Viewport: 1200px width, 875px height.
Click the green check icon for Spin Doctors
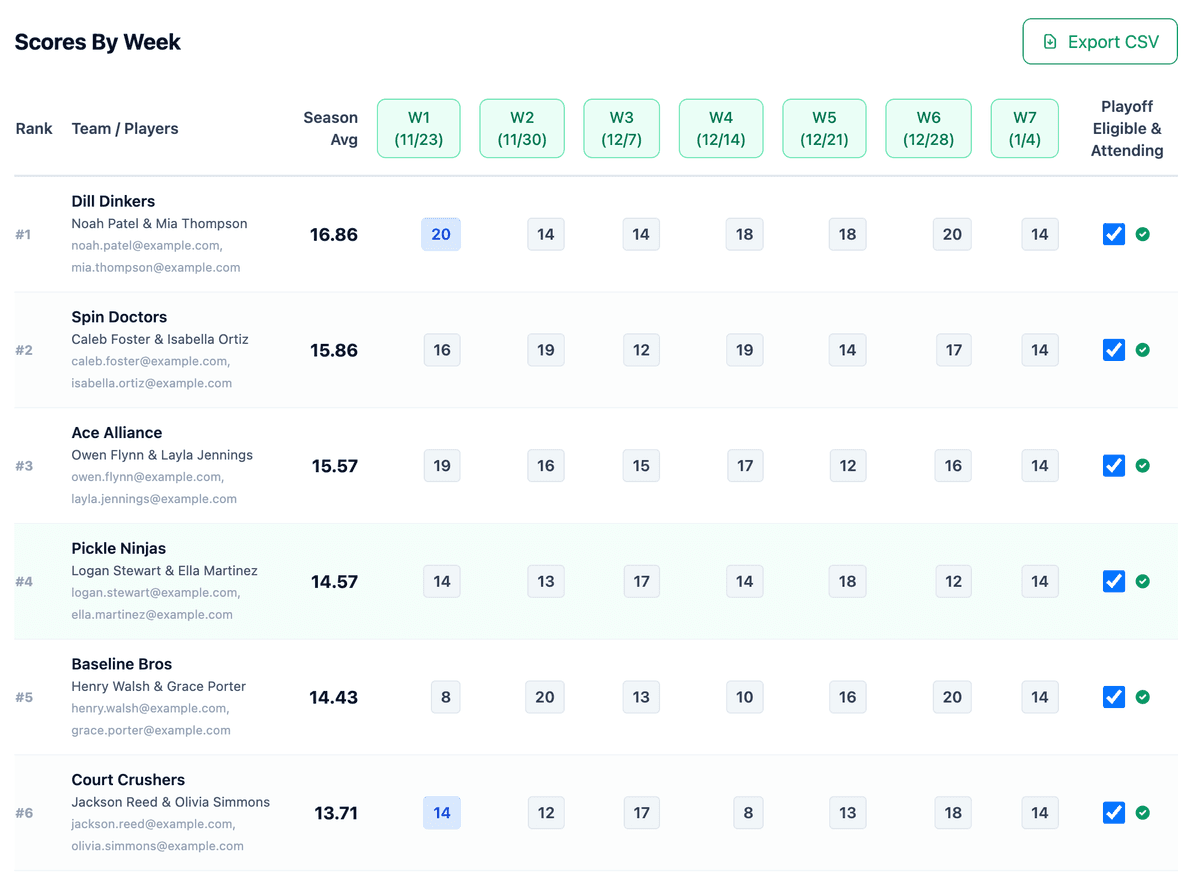[1143, 350]
